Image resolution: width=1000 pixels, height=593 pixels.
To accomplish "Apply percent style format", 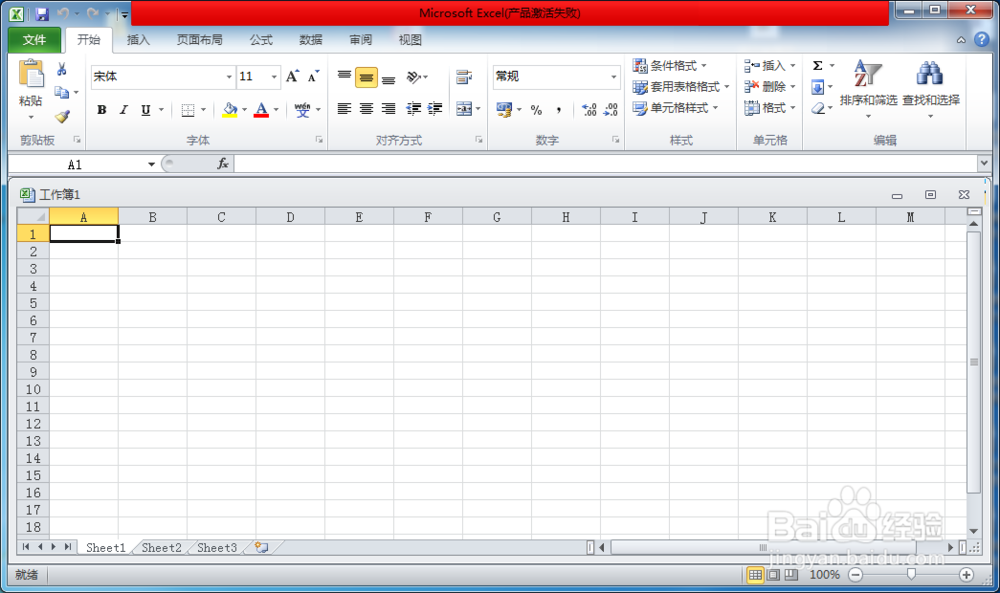I will 536,110.
